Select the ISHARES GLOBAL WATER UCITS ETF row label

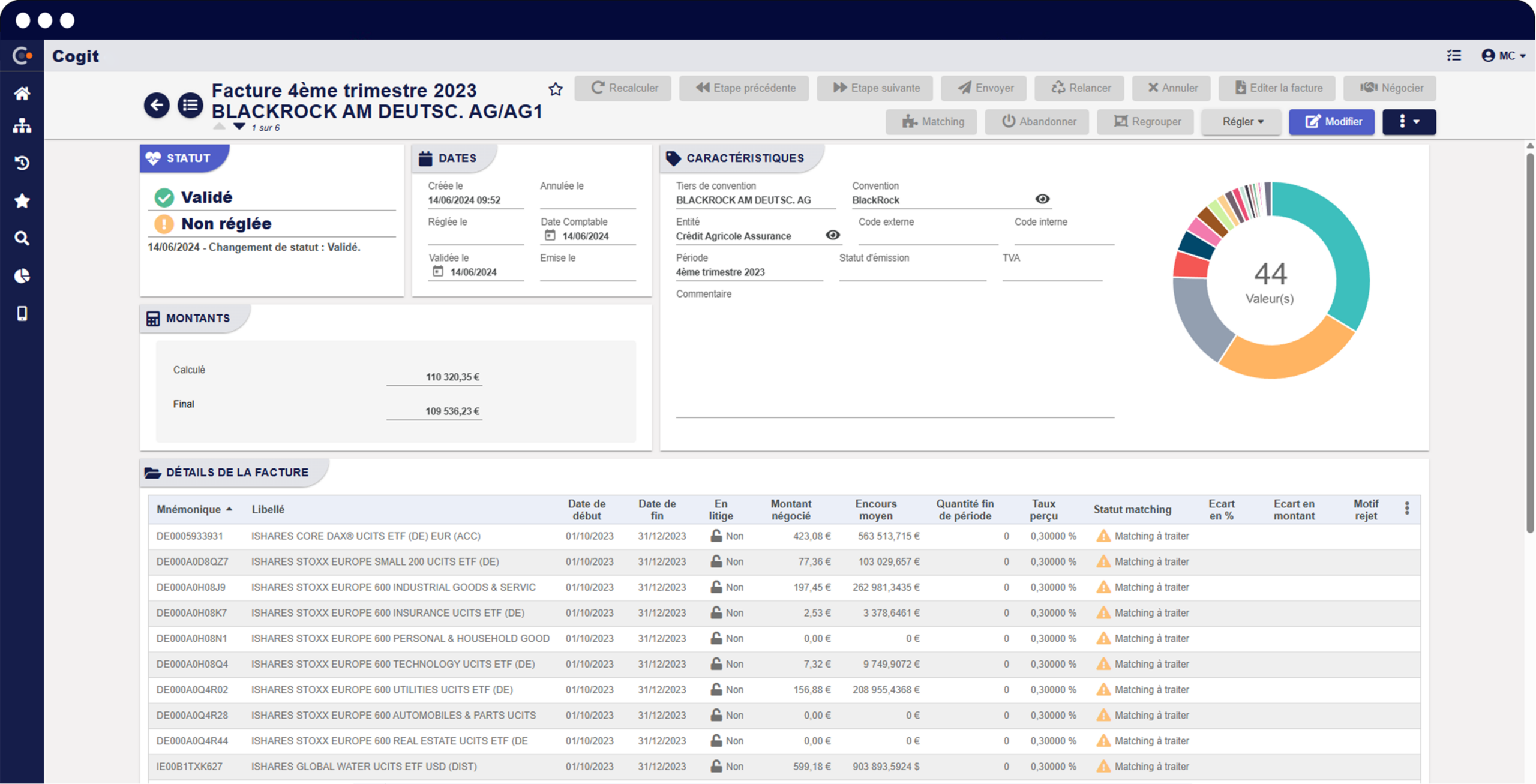click(x=364, y=766)
